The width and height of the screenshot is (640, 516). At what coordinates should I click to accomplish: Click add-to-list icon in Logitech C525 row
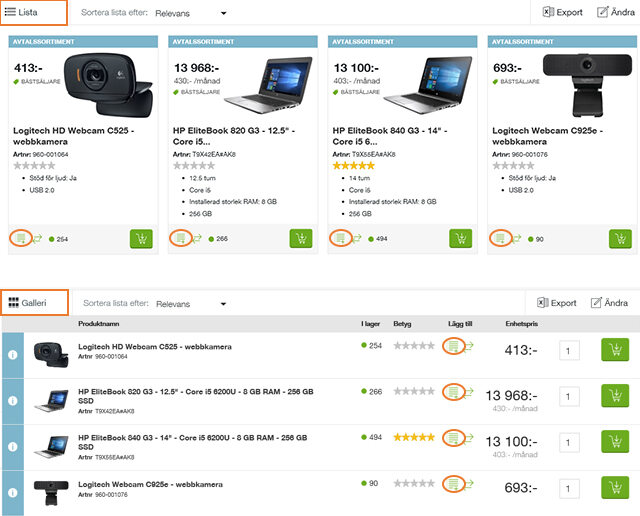[x=454, y=346]
